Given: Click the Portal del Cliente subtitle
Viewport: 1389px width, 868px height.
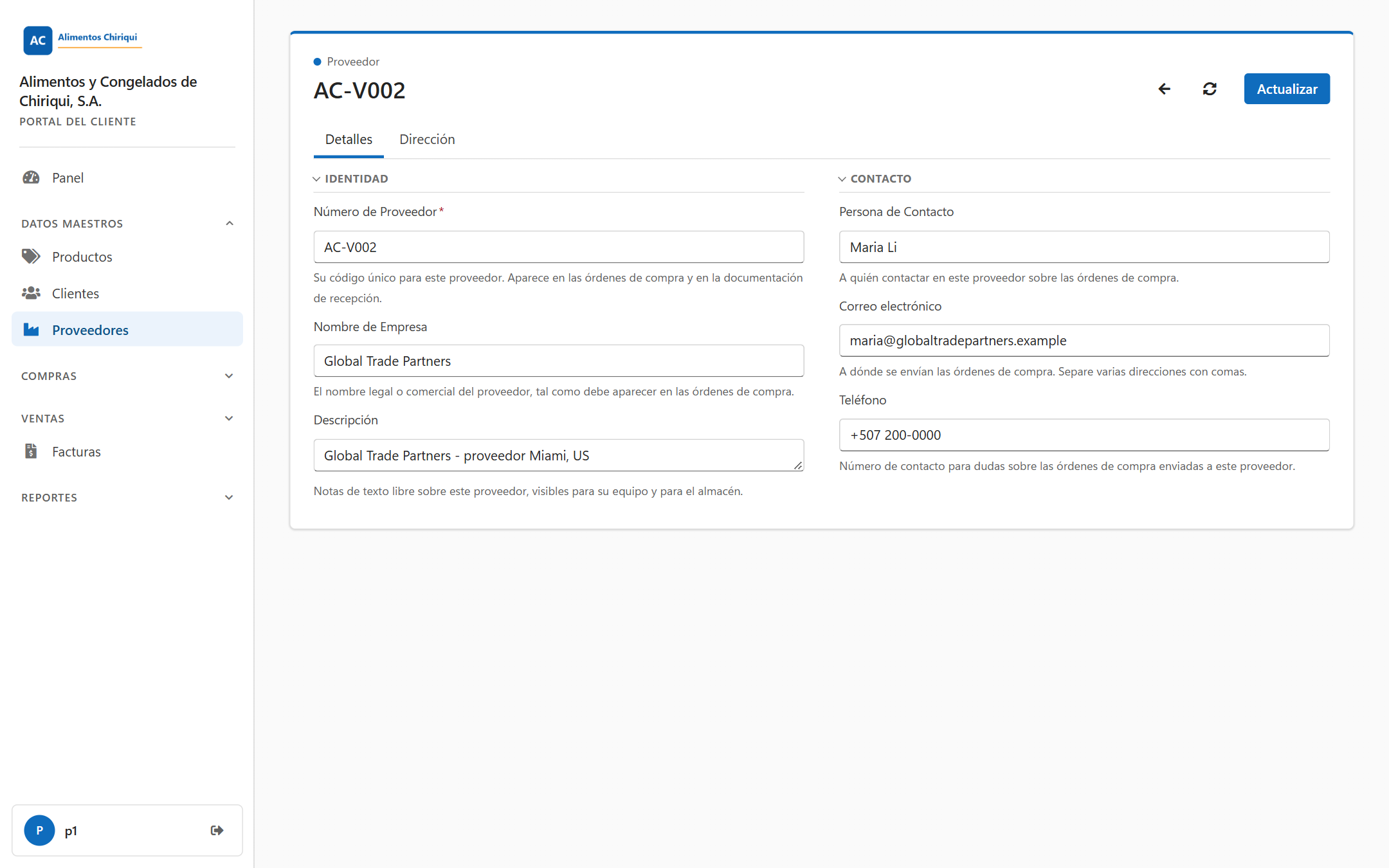Looking at the screenshot, I should tap(78, 122).
